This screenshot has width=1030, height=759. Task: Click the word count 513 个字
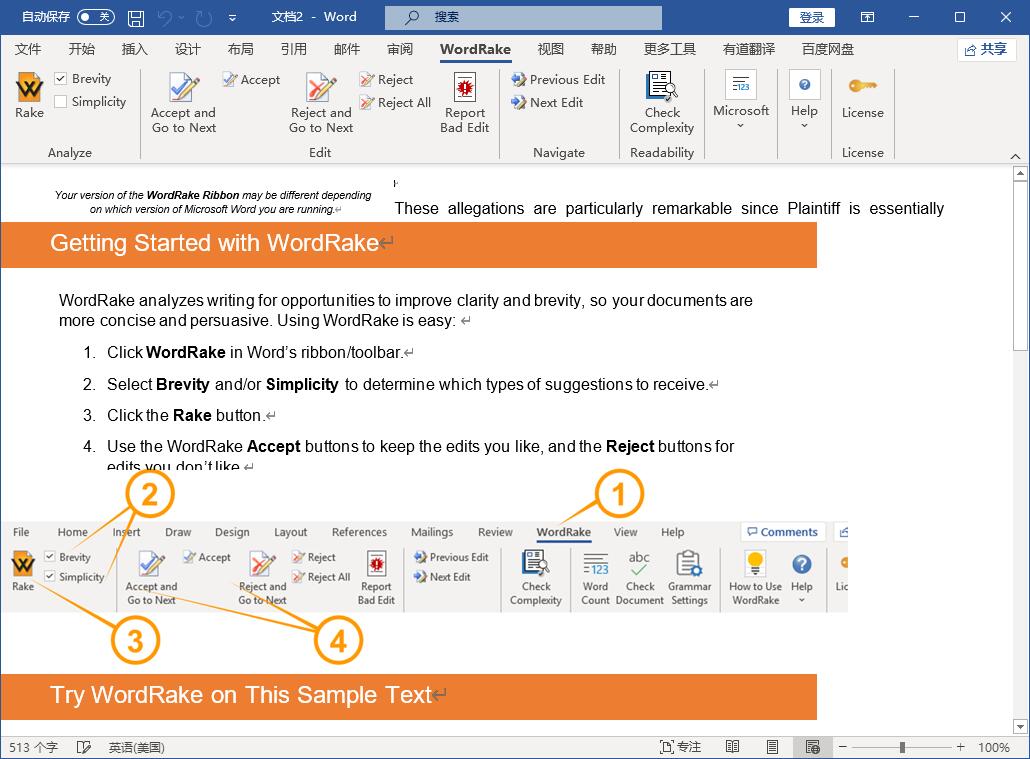point(34,747)
